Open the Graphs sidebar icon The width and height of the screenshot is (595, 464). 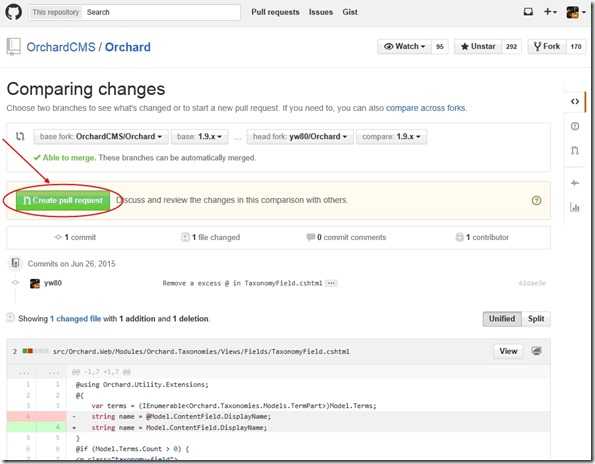click(x=575, y=207)
